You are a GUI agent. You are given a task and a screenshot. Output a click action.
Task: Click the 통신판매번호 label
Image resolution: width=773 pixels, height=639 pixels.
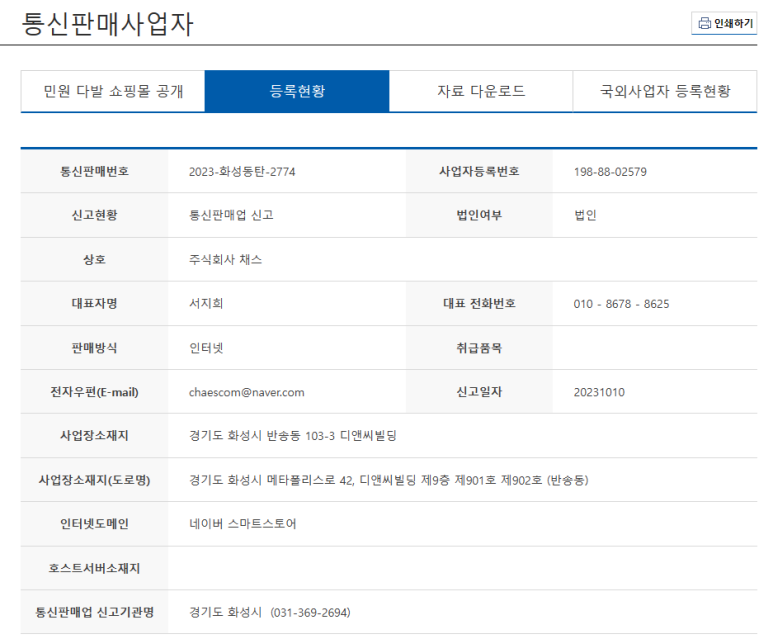(x=94, y=171)
